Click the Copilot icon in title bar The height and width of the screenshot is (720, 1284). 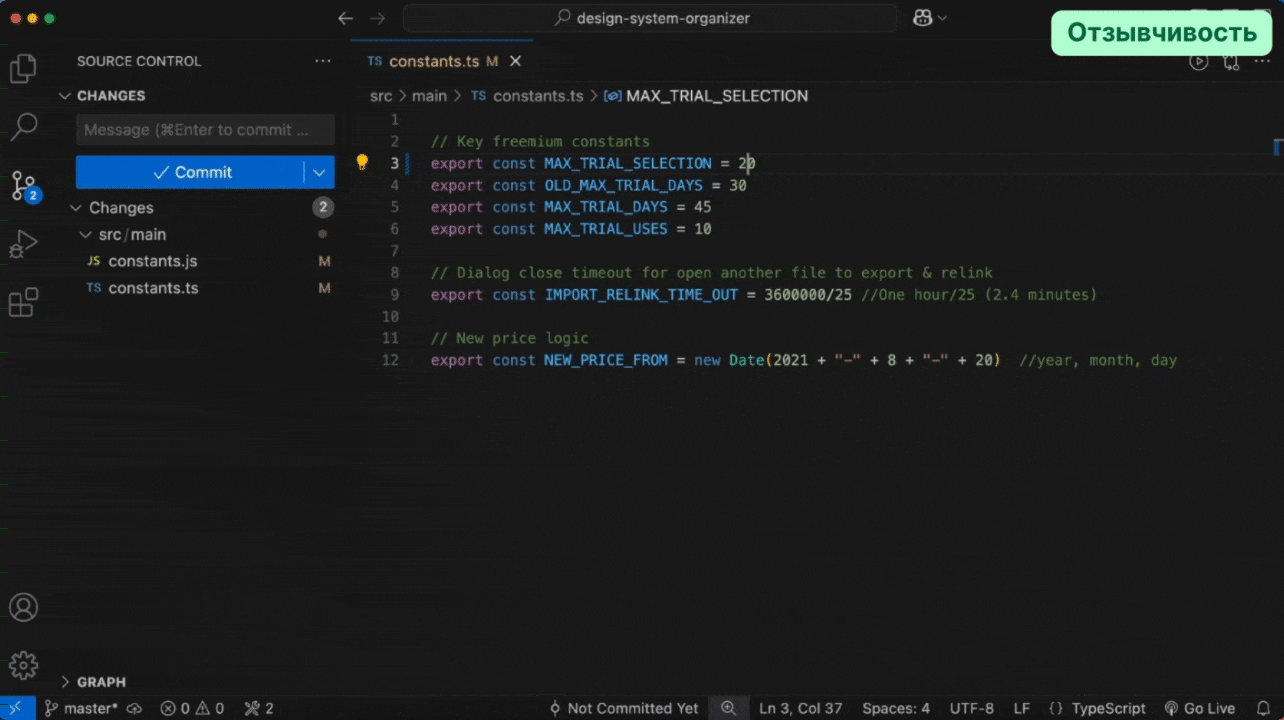(922, 18)
